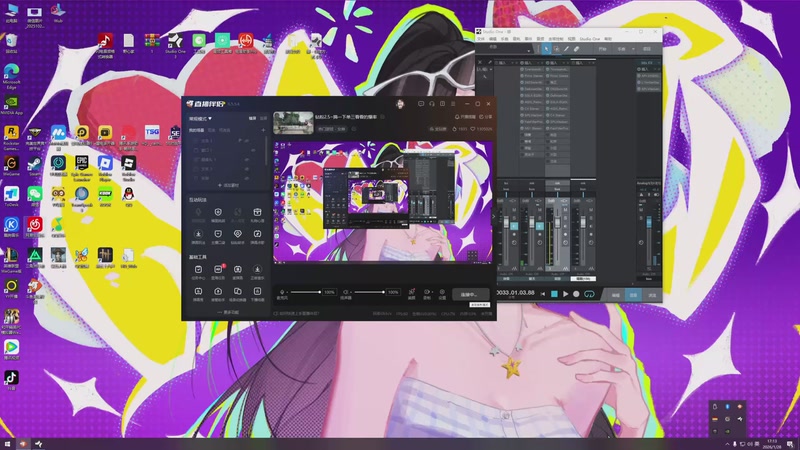Click the 连接中 start streaming button
This screenshot has width=800, height=450.
click(x=471, y=294)
